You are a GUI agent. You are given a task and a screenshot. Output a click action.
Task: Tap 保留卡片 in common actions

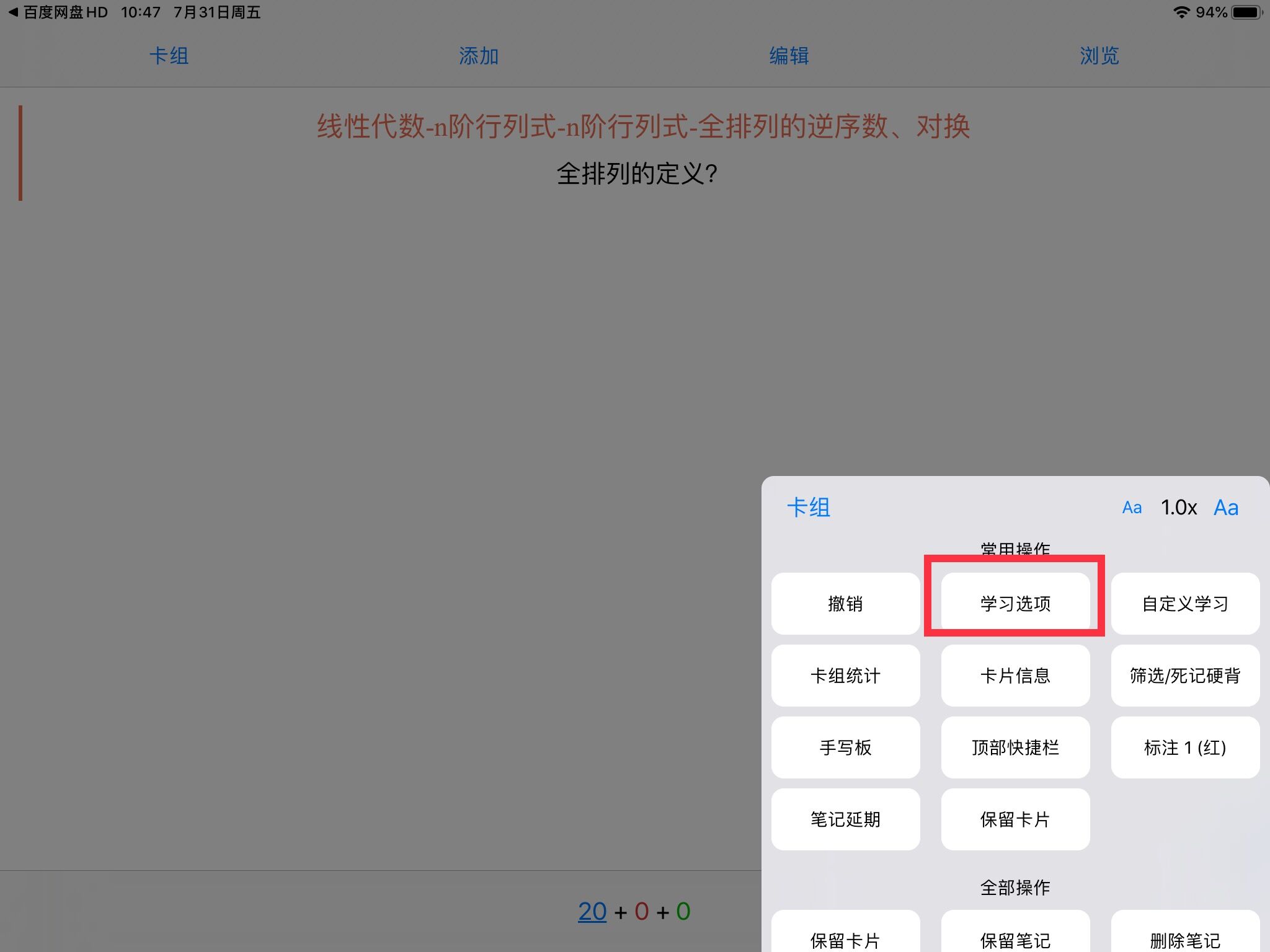1015,819
